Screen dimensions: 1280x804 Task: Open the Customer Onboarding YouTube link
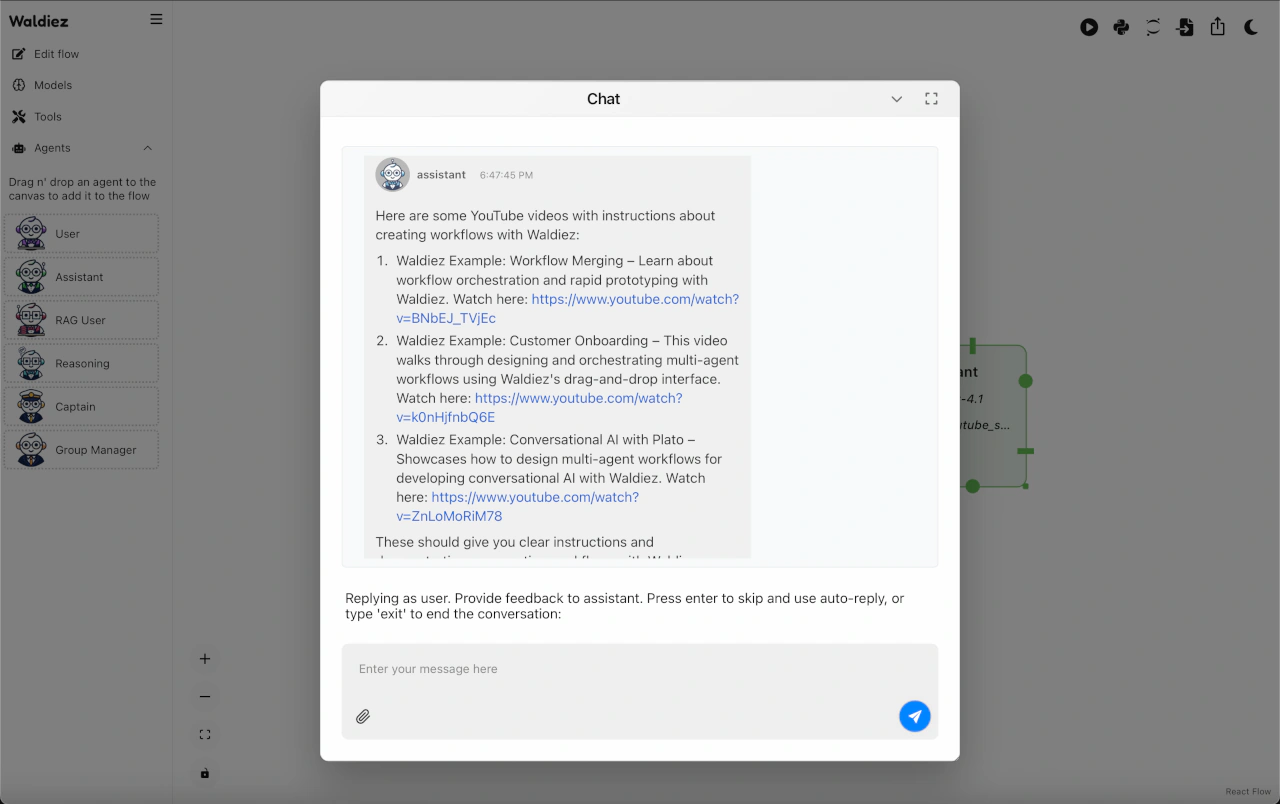click(578, 398)
